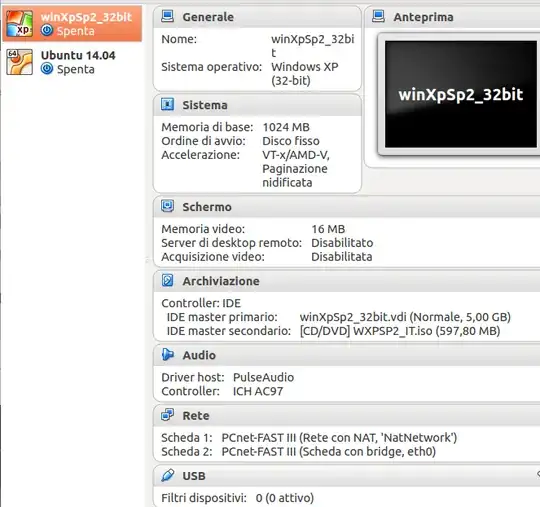
Task: Click the Disco fisso boot order value
Action: (x=291, y=141)
